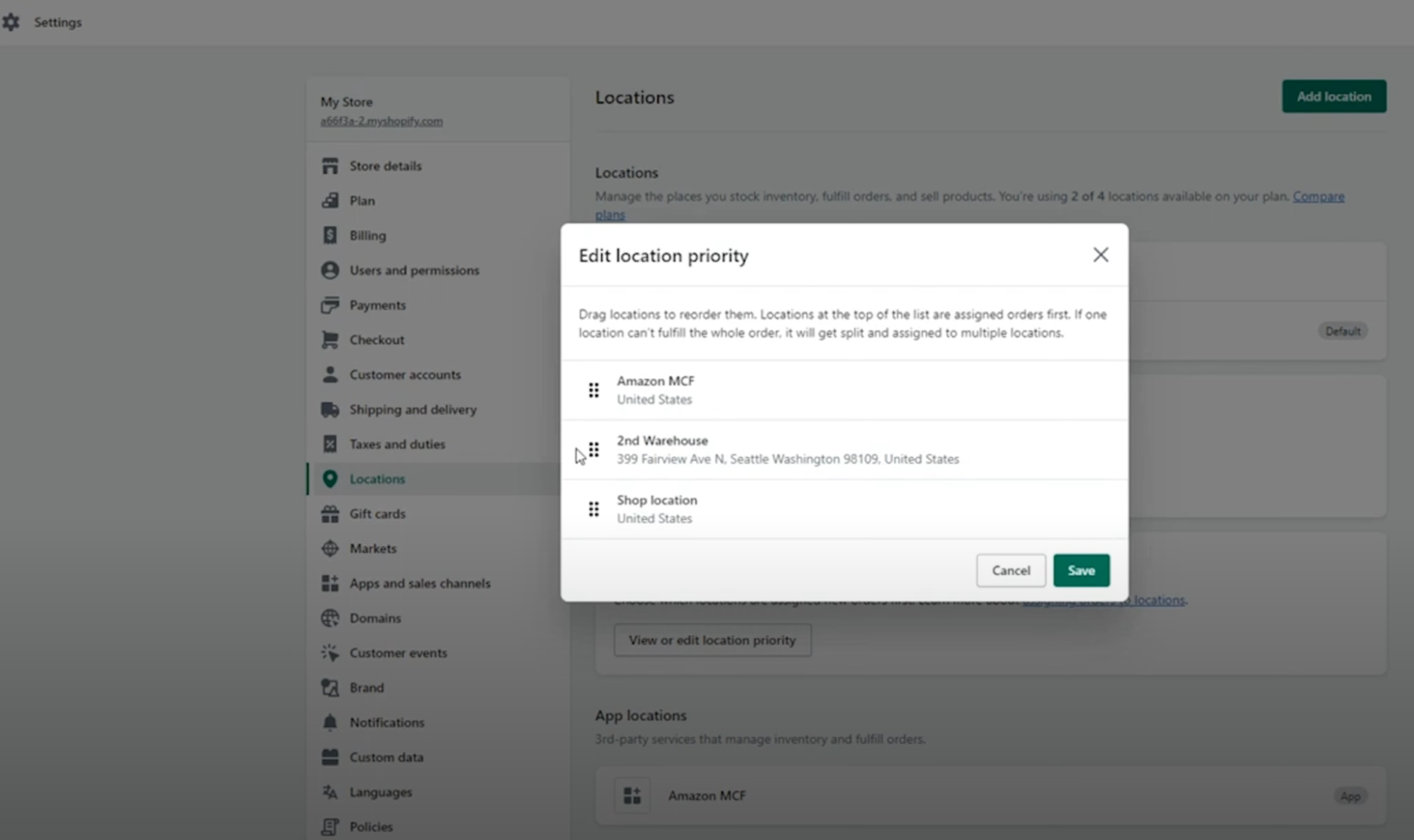Select the Amazon MCF app icon
Viewport: 1414px width, 840px height.
[632, 795]
